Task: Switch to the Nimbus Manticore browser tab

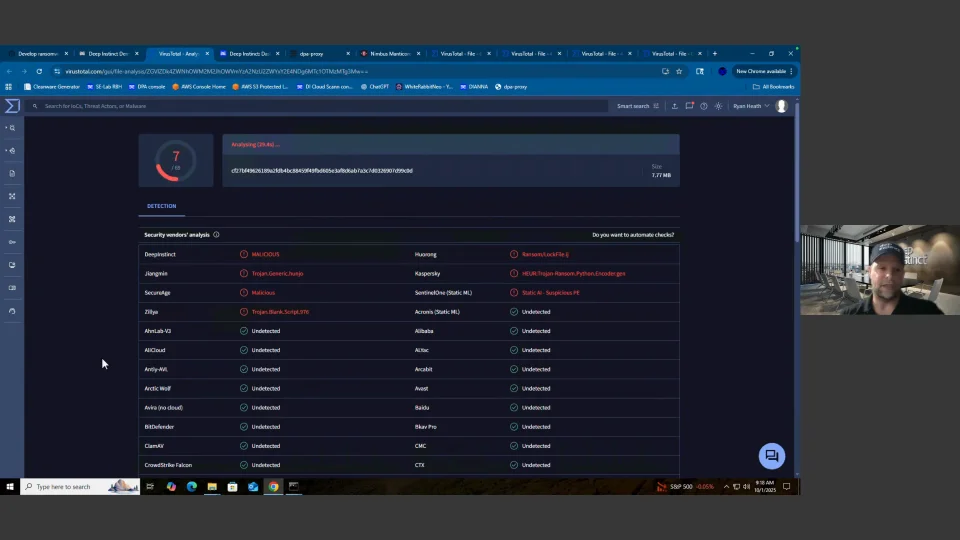Action: [x=389, y=54]
